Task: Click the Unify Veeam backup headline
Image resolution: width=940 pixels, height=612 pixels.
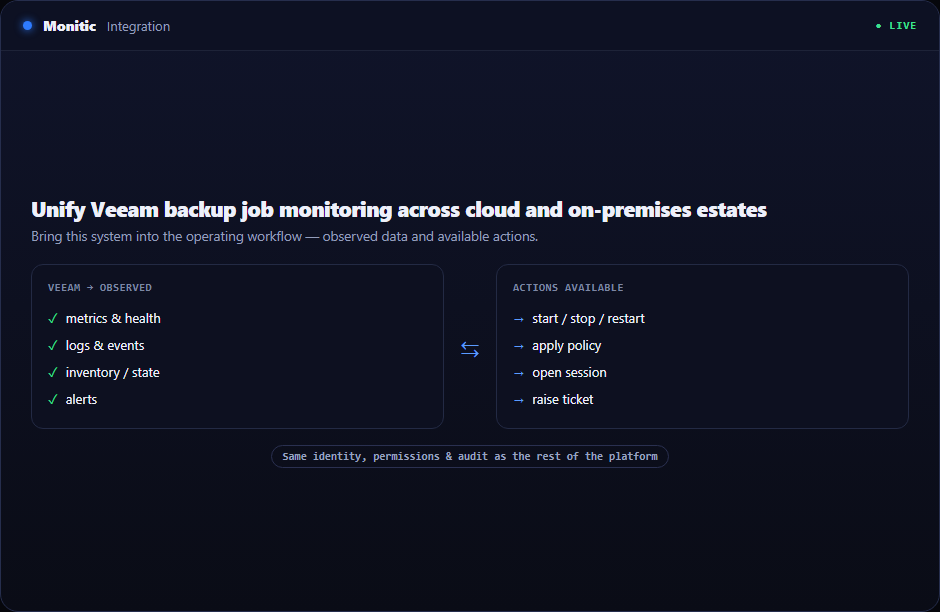Action: (x=399, y=210)
